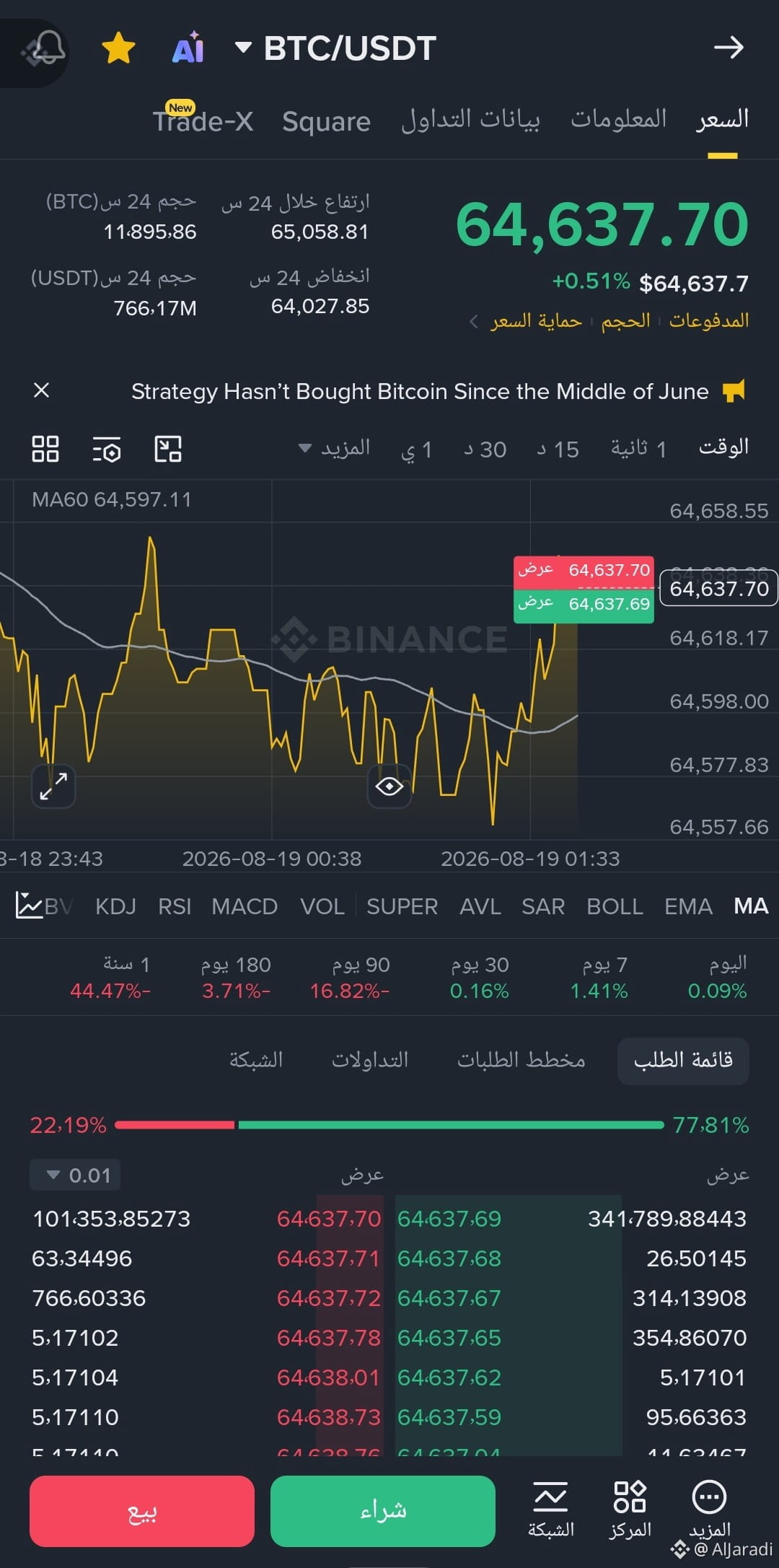Expand the المزيد timeframe dropdown
The width and height of the screenshot is (779, 1568).
click(335, 448)
